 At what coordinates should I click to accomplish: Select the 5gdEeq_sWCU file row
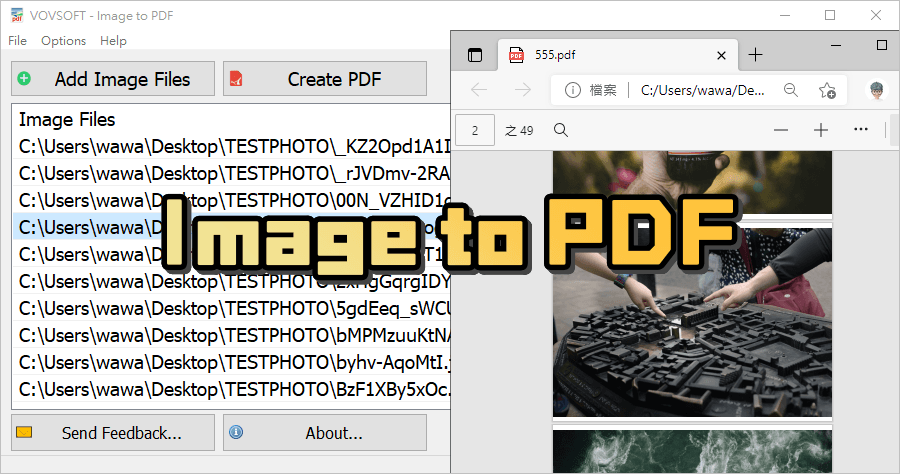(x=232, y=308)
